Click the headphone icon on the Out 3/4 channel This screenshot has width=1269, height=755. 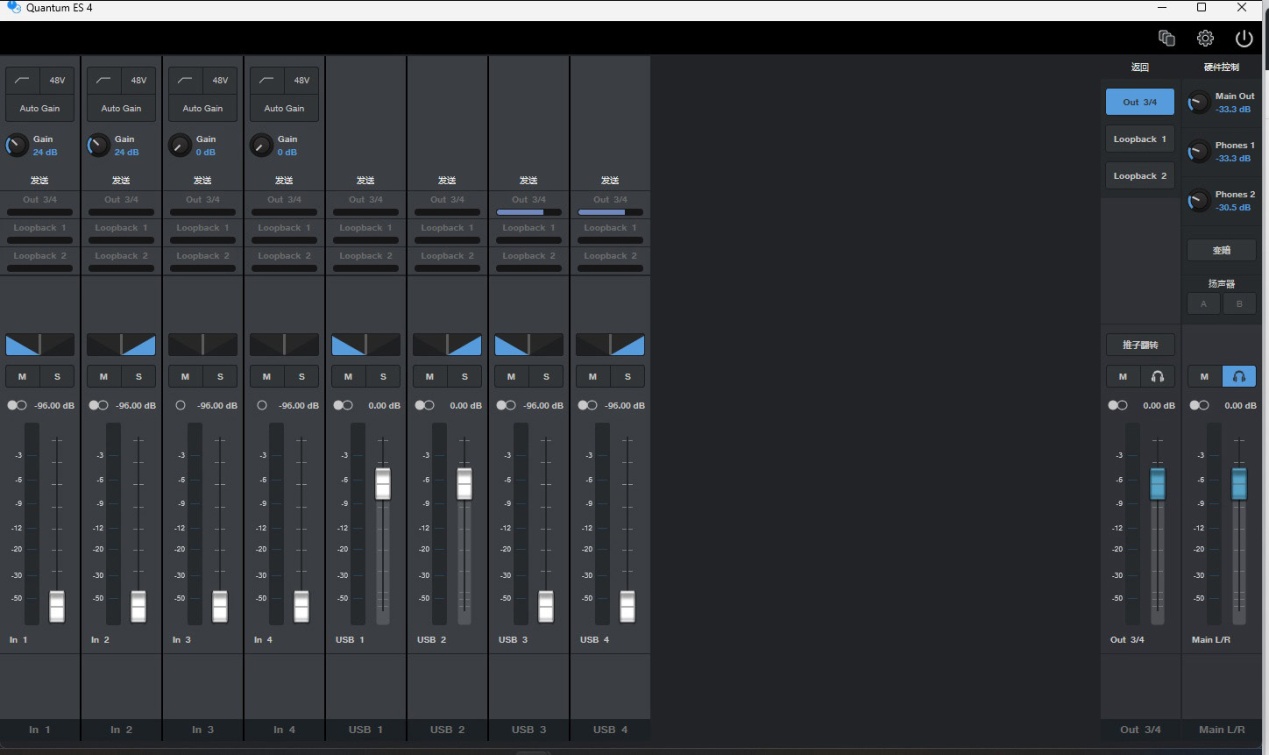pos(1157,377)
